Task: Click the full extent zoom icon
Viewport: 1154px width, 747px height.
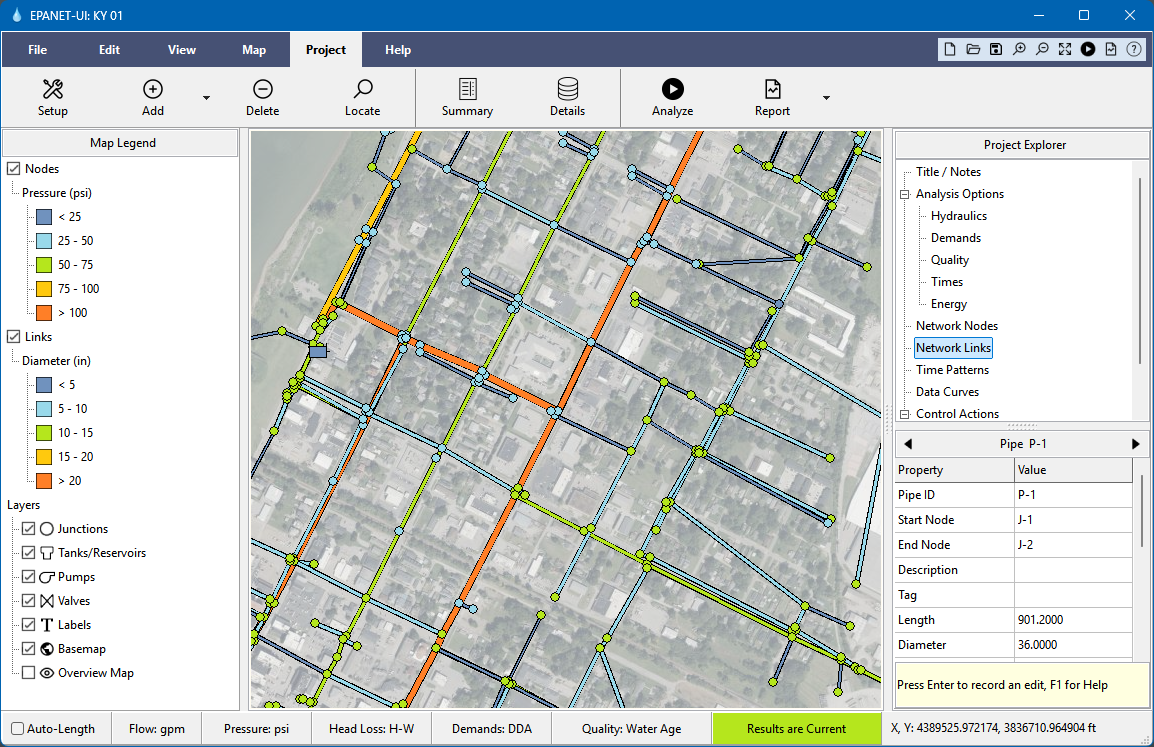Action: 1065,49
